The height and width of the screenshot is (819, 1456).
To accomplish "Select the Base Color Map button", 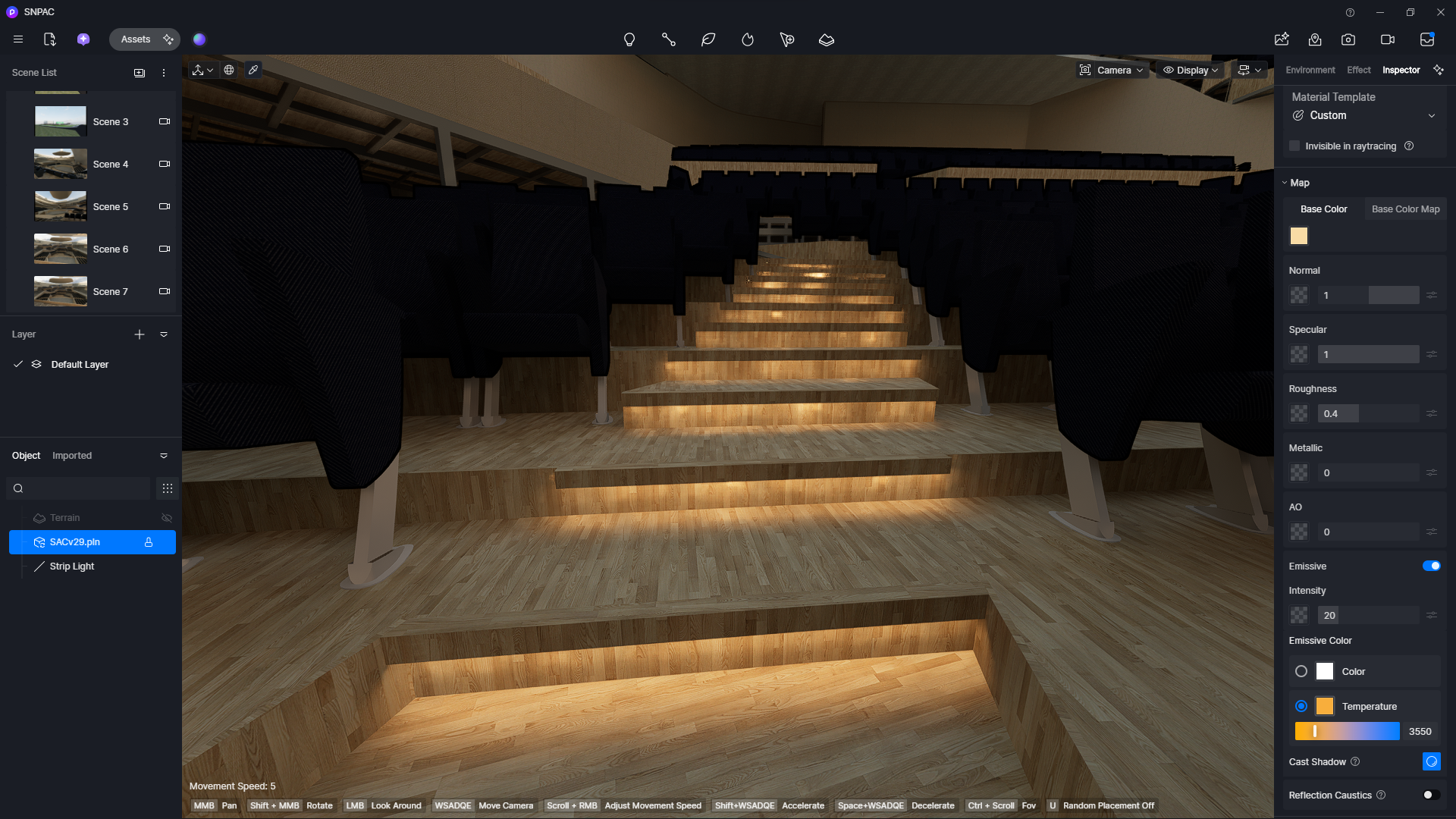I will 1405,209.
